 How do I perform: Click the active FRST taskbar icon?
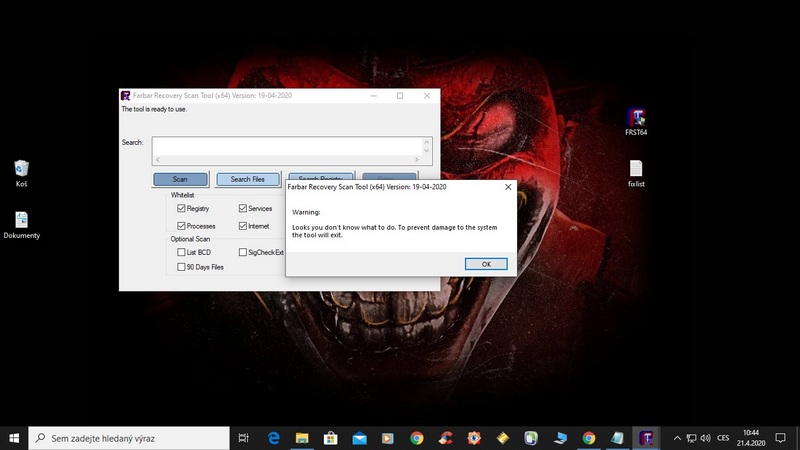646,438
